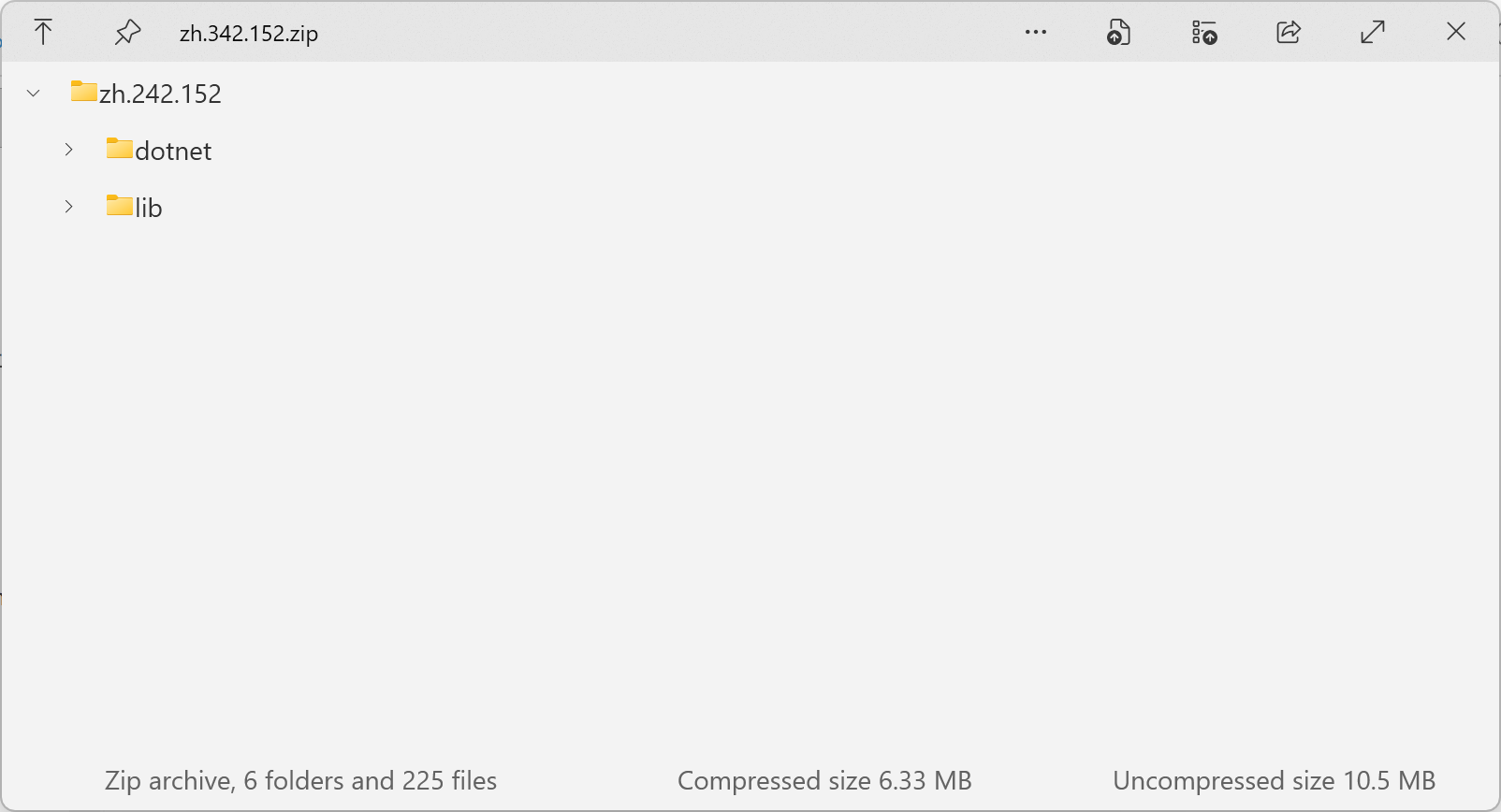Click the zh.242.152 folder icon
Viewport: 1501px width, 812px height.
(x=84, y=92)
